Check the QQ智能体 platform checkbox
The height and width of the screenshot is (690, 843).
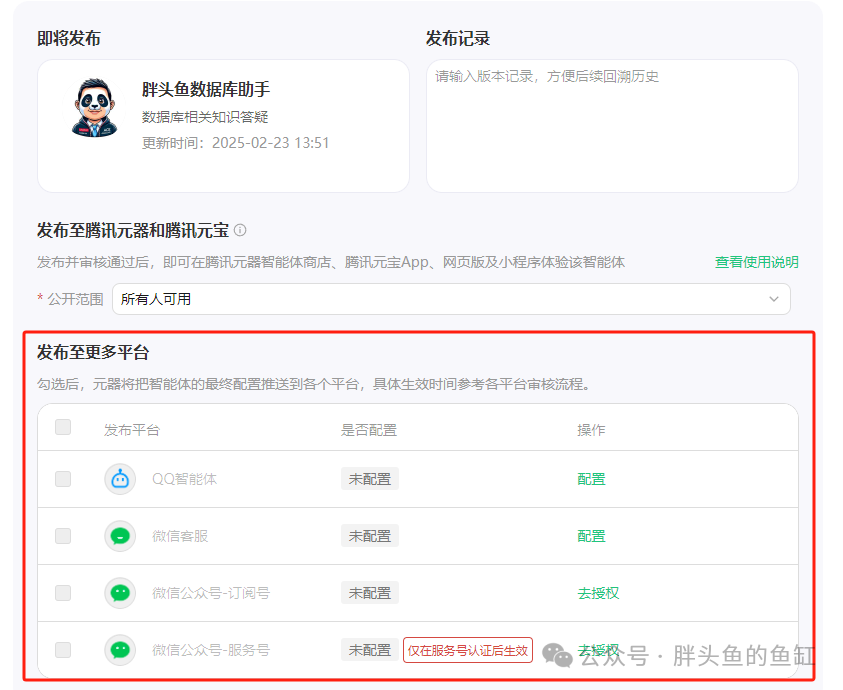[63, 479]
